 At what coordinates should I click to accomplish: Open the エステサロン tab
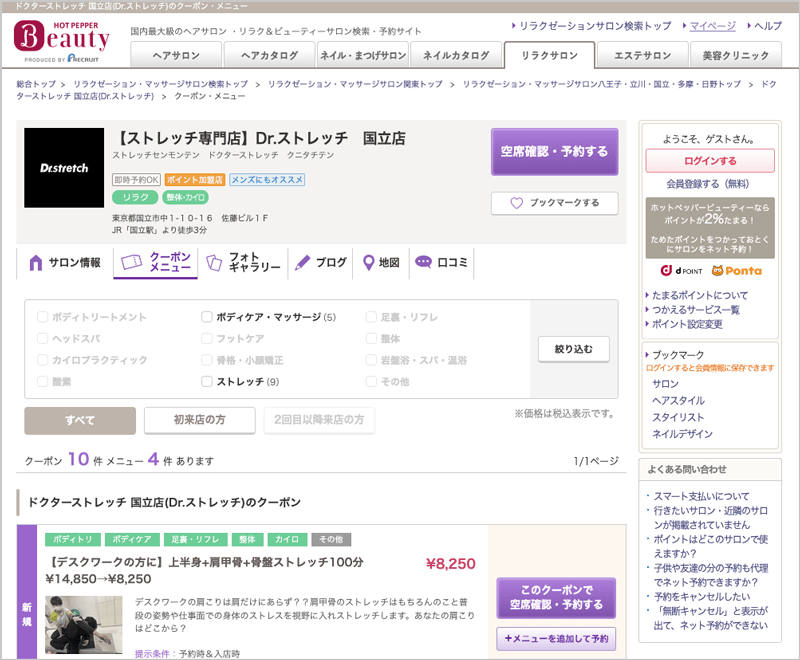(642, 55)
